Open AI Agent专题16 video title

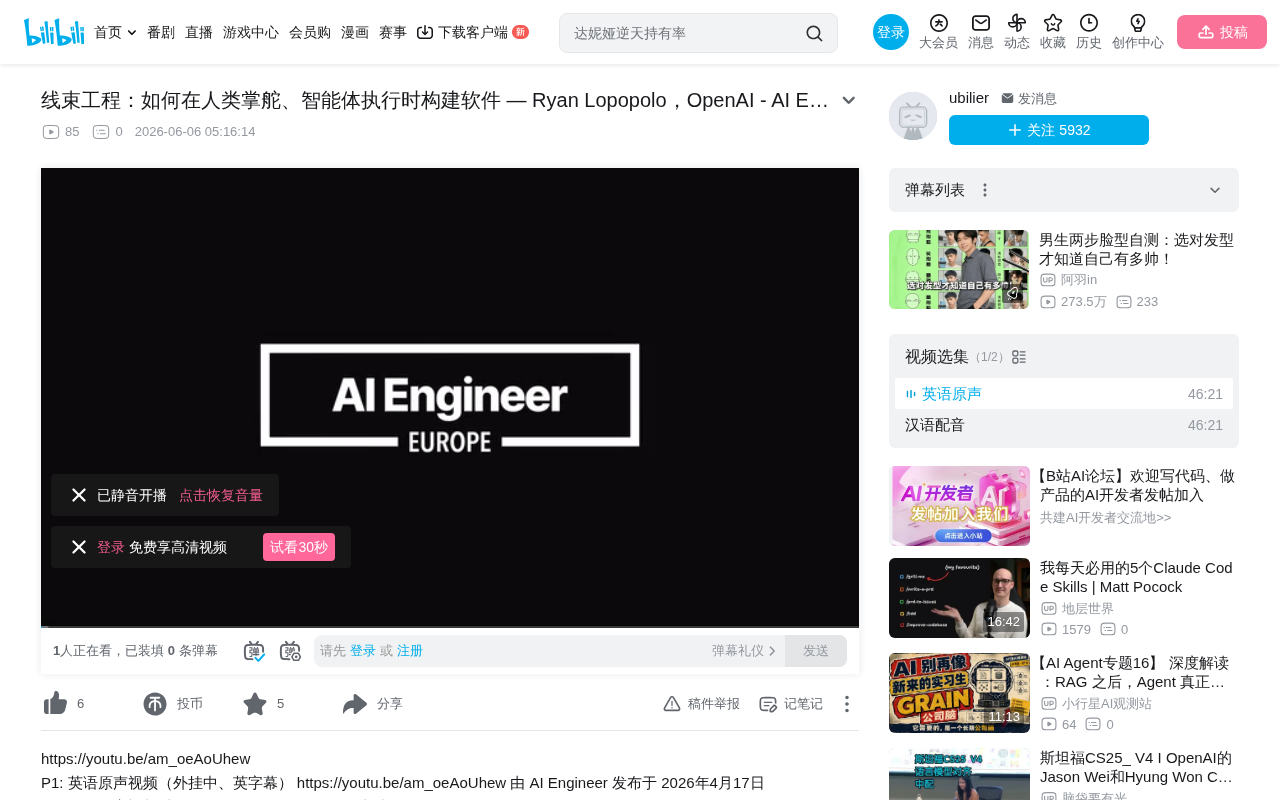(1135, 672)
